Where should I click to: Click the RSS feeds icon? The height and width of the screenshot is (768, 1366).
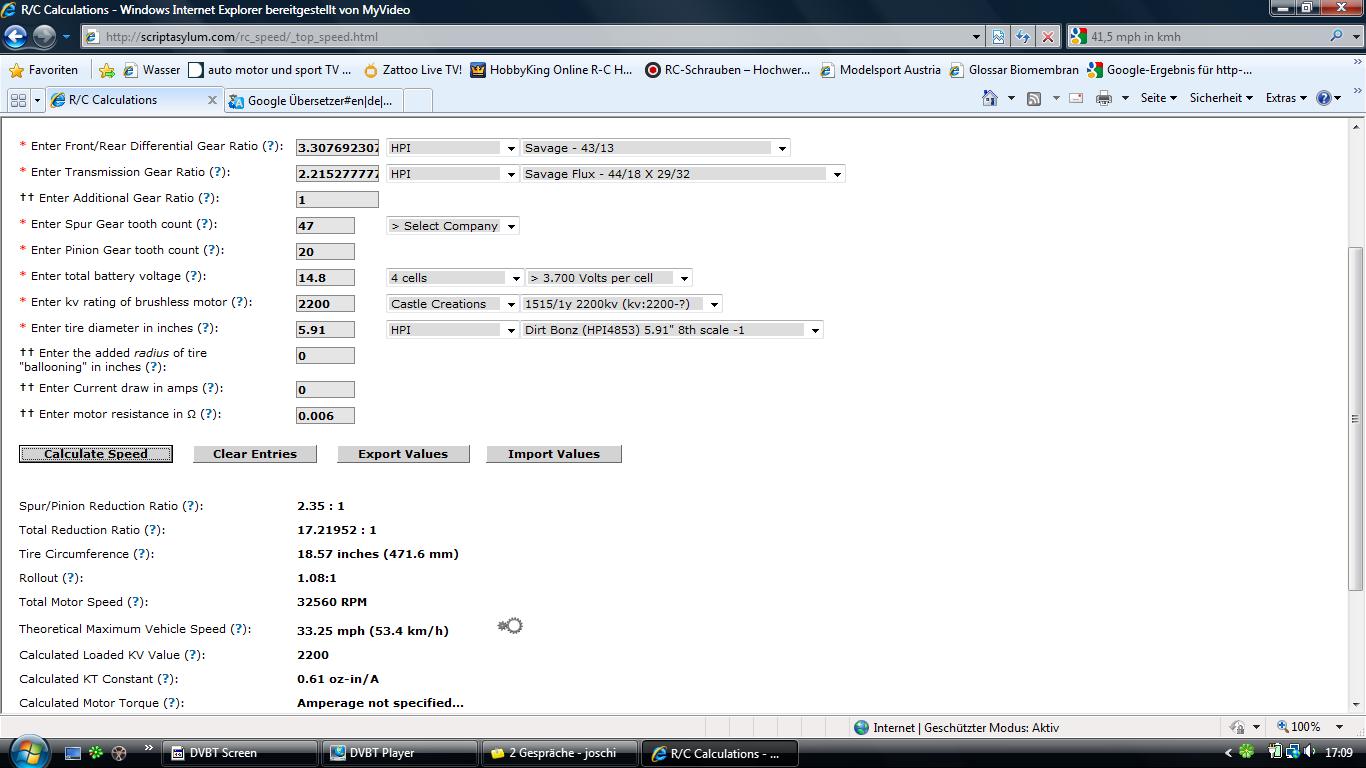(x=1034, y=98)
